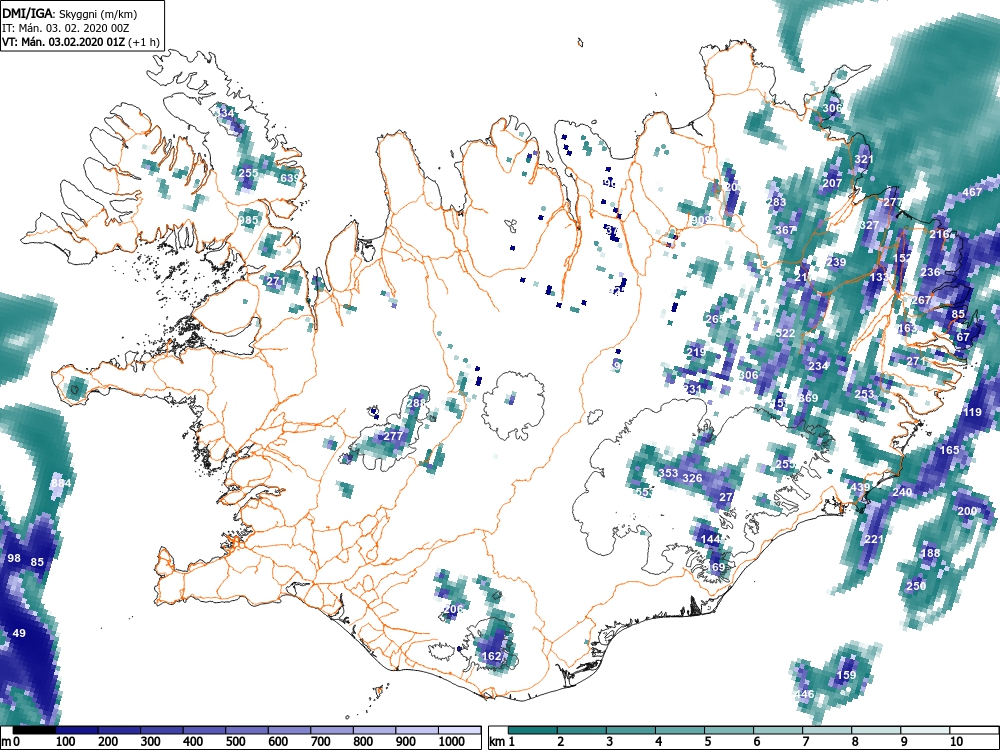Click the visibility value 367 in east Iceland

(786, 230)
